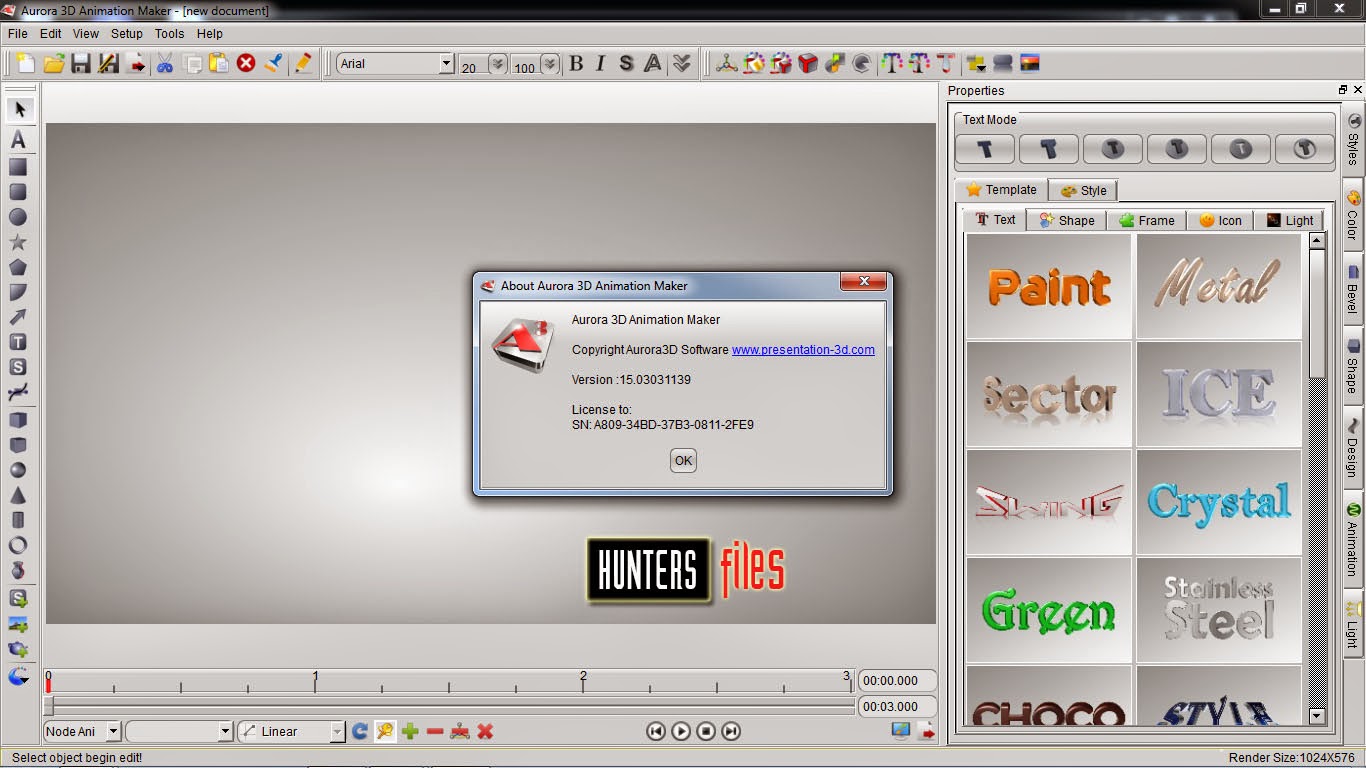The image size is (1366, 768).
Task: Add a keyframe with the green plus
Action: point(410,731)
